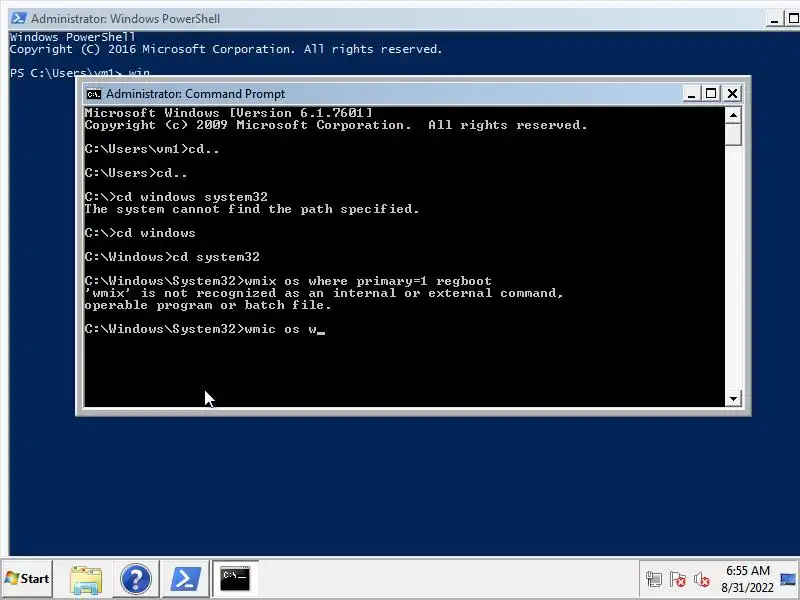Click the Command Prompt scroll down arrow

tap(733, 398)
